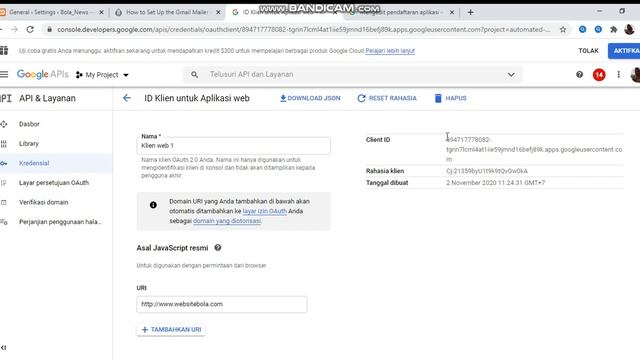Select the Client ID value text
The image size is (640, 360).
[x=534, y=149]
